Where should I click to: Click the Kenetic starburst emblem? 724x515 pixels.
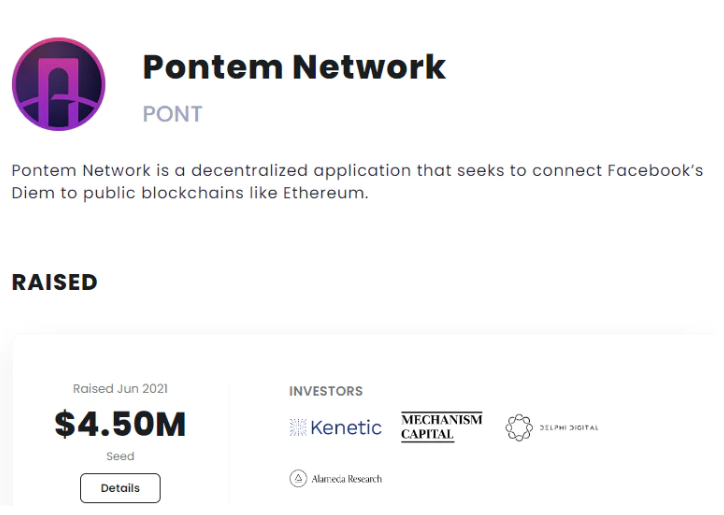click(x=298, y=427)
